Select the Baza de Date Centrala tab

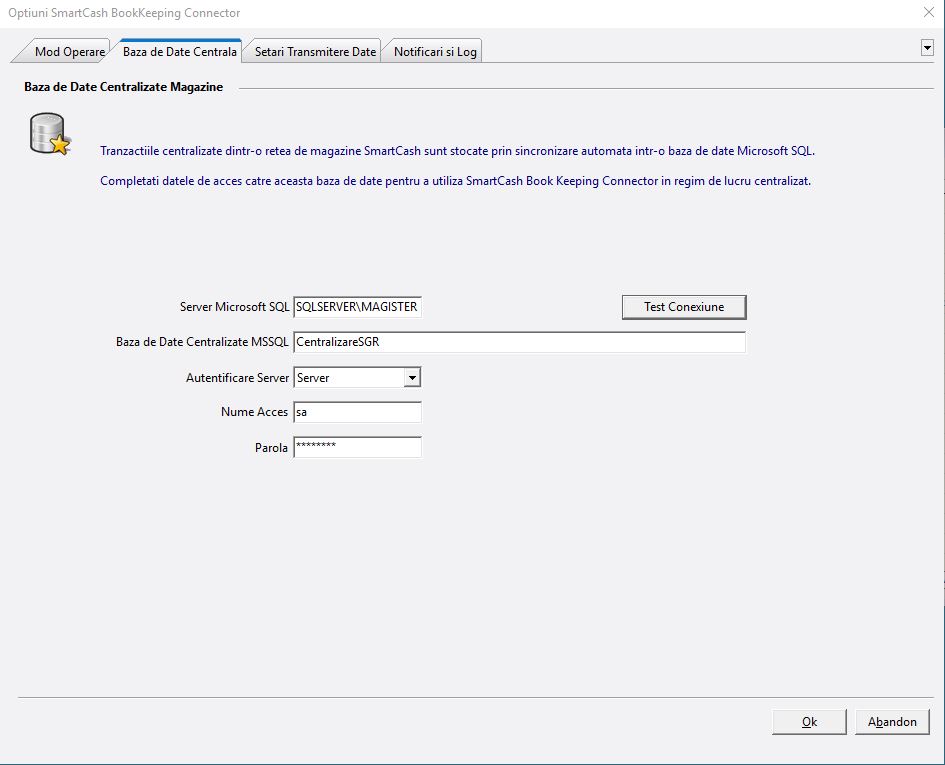click(180, 52)
